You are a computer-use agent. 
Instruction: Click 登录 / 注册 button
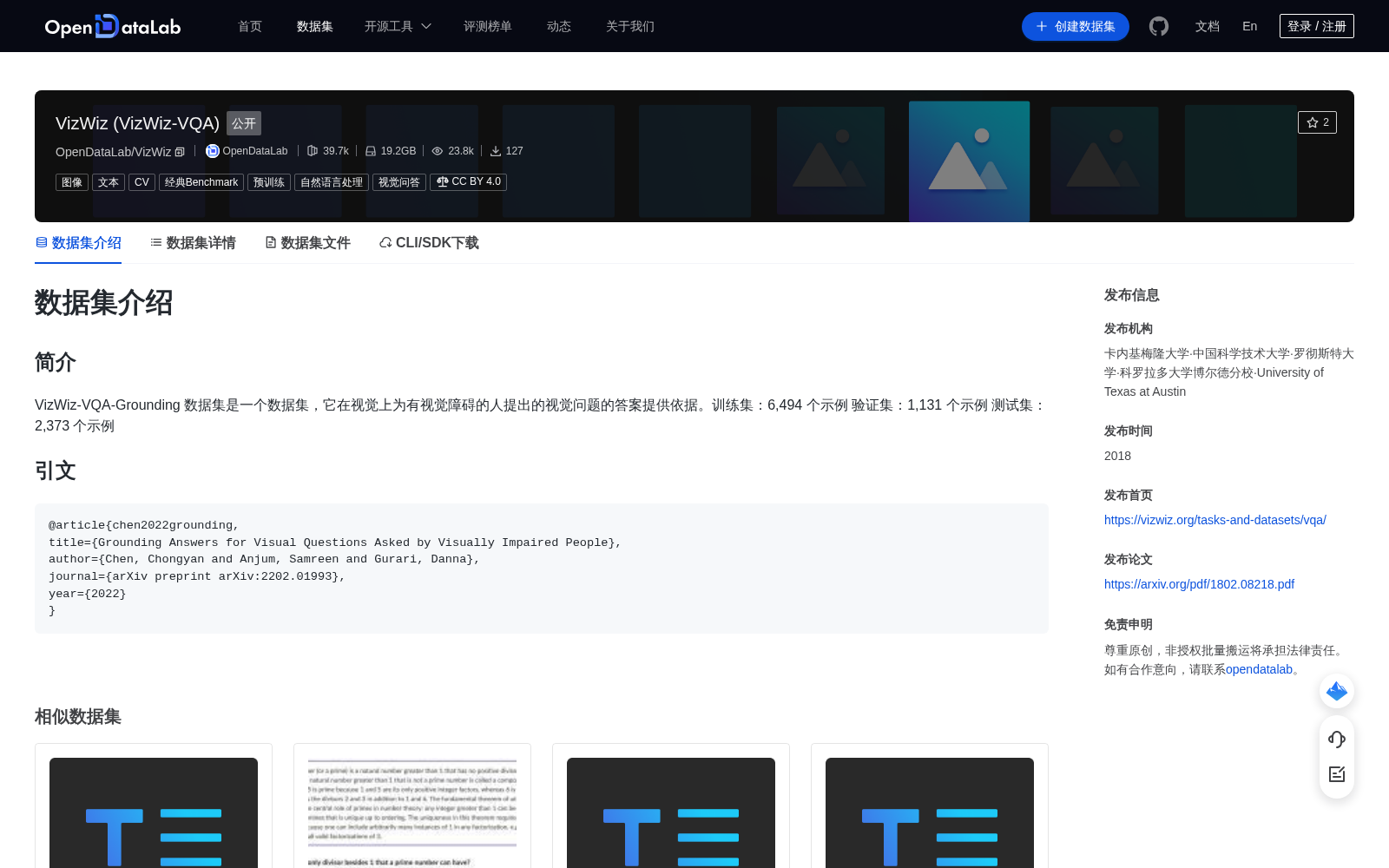tap(1317, 26)
